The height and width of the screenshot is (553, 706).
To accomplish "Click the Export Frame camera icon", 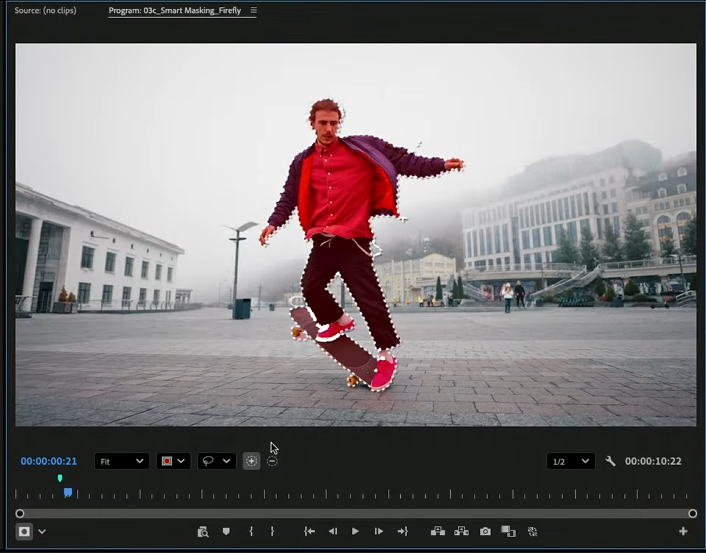I will pyautogui.click(x=485, y=532).
